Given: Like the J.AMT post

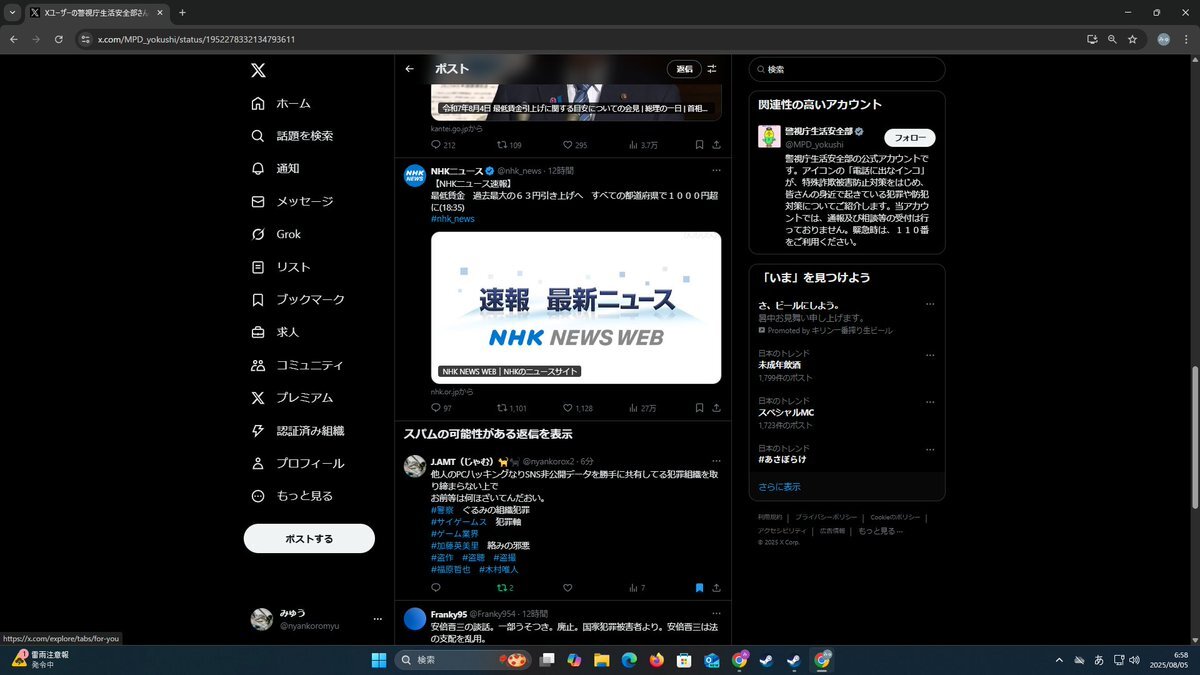Looking at the screenshot, I should (568, 588).
